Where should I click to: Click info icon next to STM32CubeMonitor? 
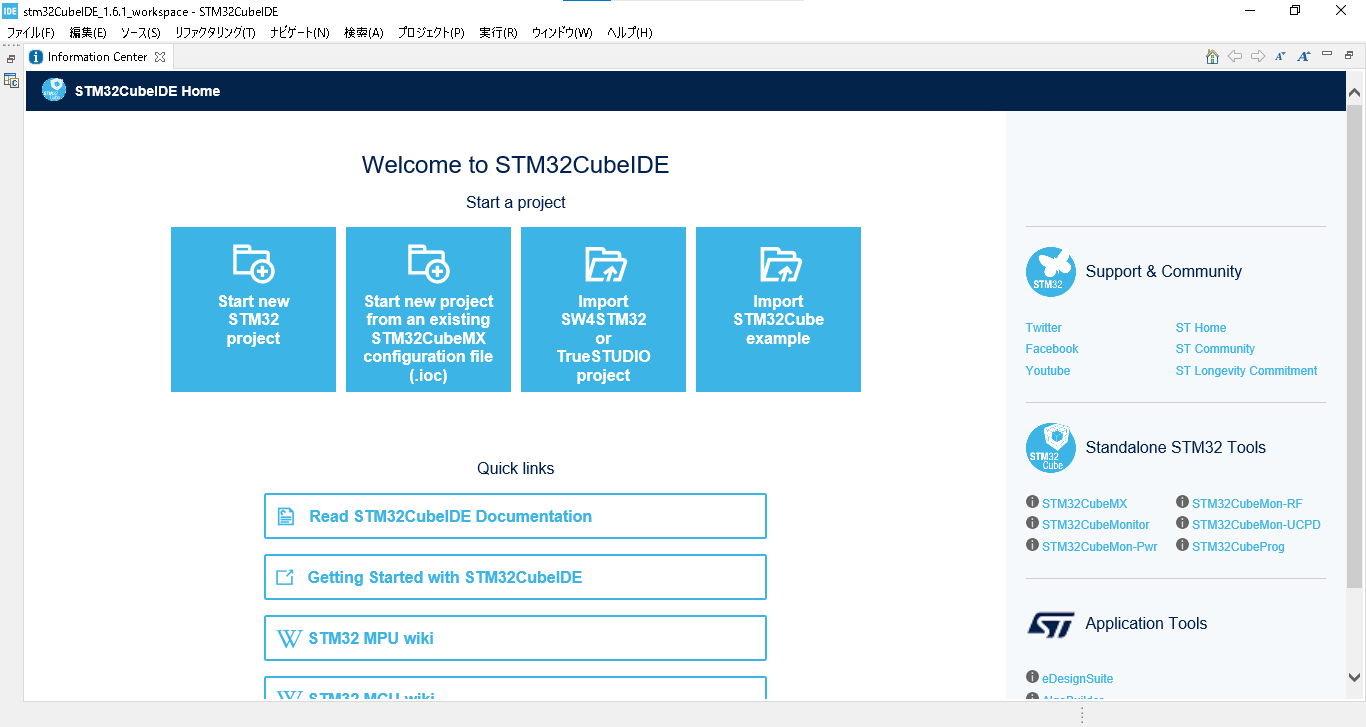pos(1033,523)
